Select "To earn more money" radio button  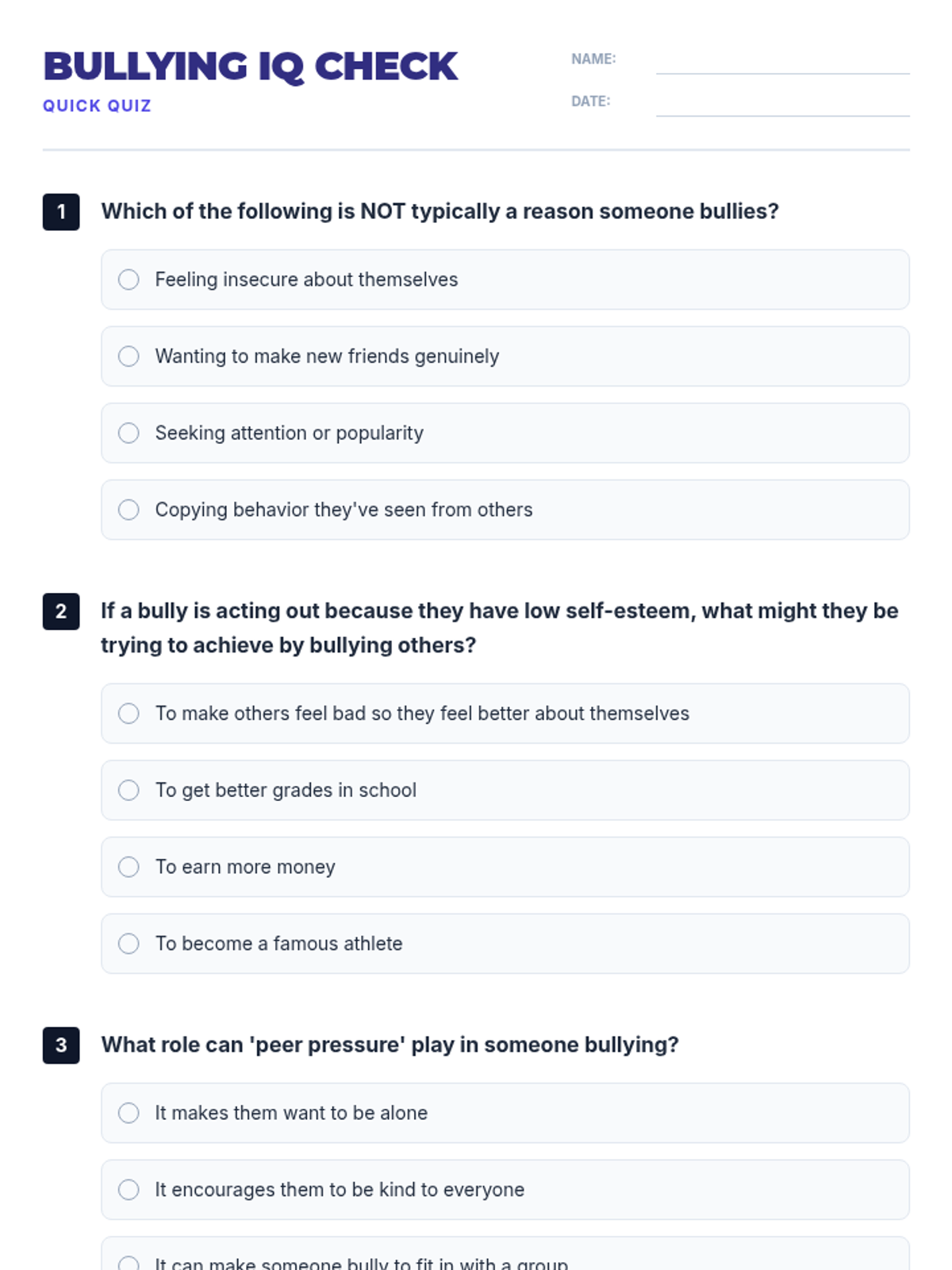(129, 867)
